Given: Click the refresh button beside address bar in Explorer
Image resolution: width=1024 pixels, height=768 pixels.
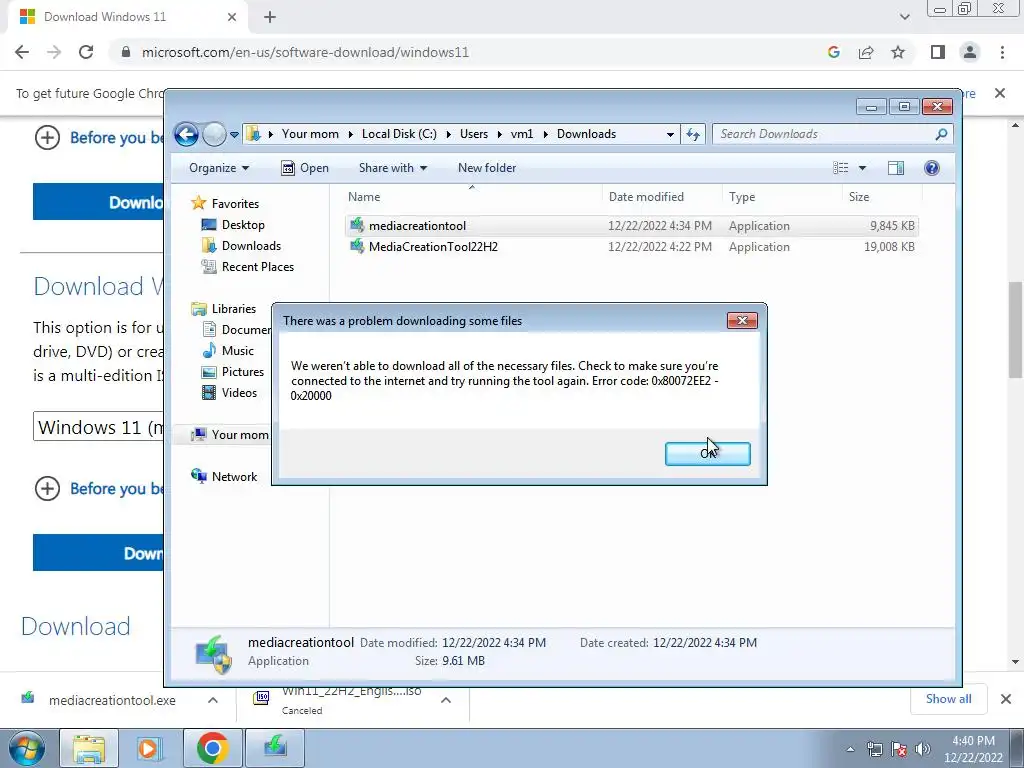Looking at the screenshot, I should tap(693, 135).
